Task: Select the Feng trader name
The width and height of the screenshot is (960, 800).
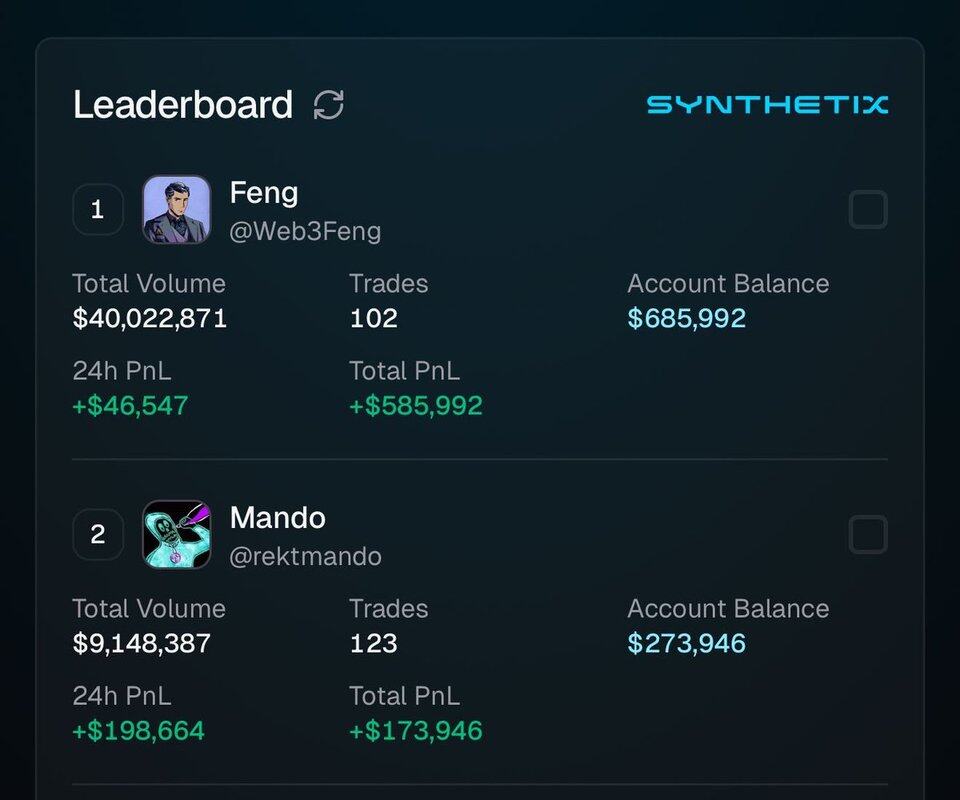Action: tap(264, 192)
